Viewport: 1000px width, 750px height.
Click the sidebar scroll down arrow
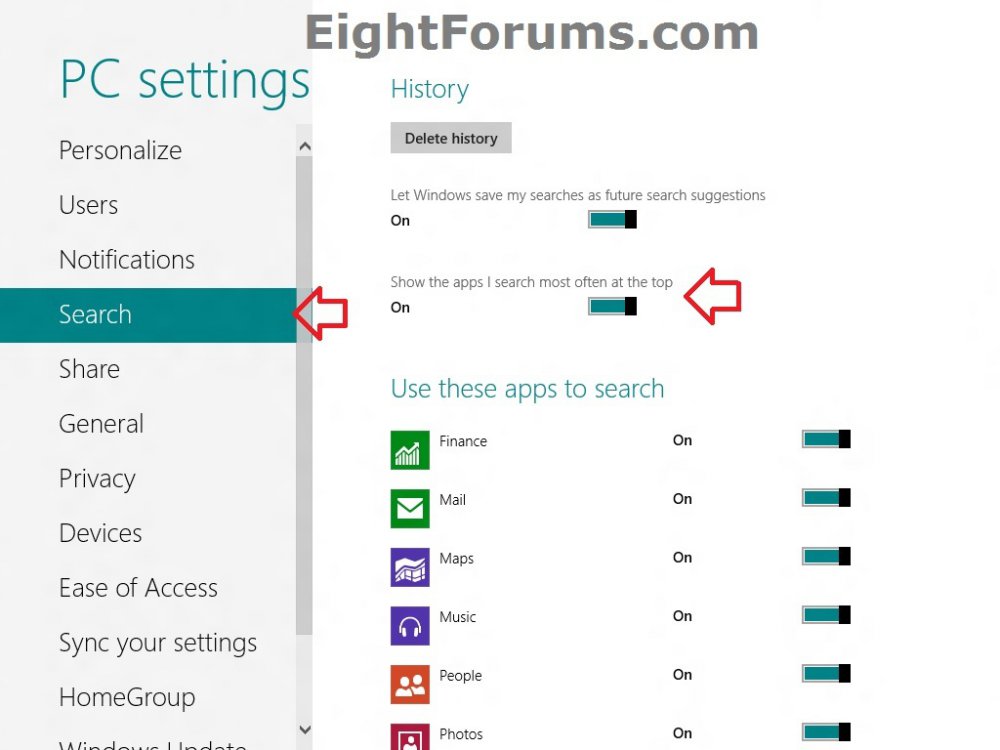(305, 731)
